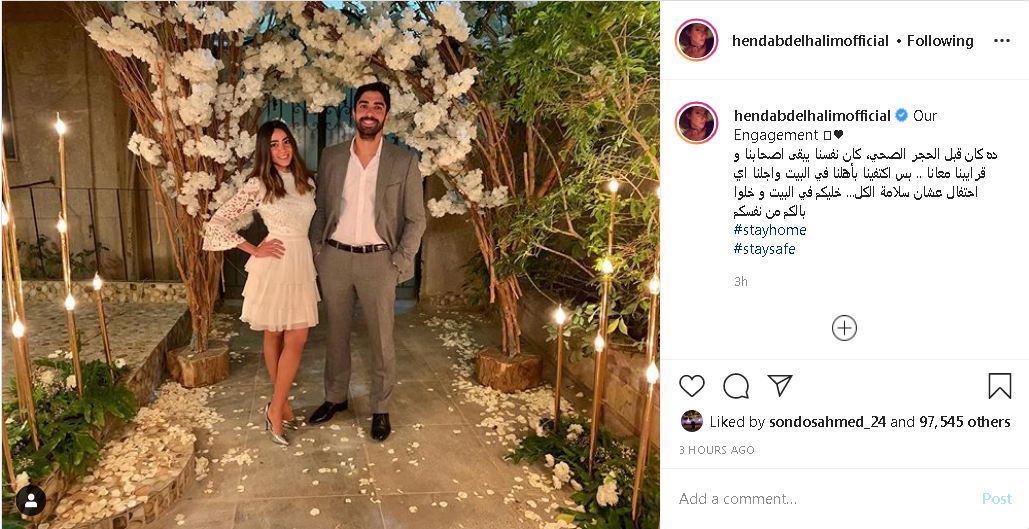Image resolution: width=1029 pixels, height=529 pixels.
Task: Share the post using the paper plane icon
Action: (780, 385)
